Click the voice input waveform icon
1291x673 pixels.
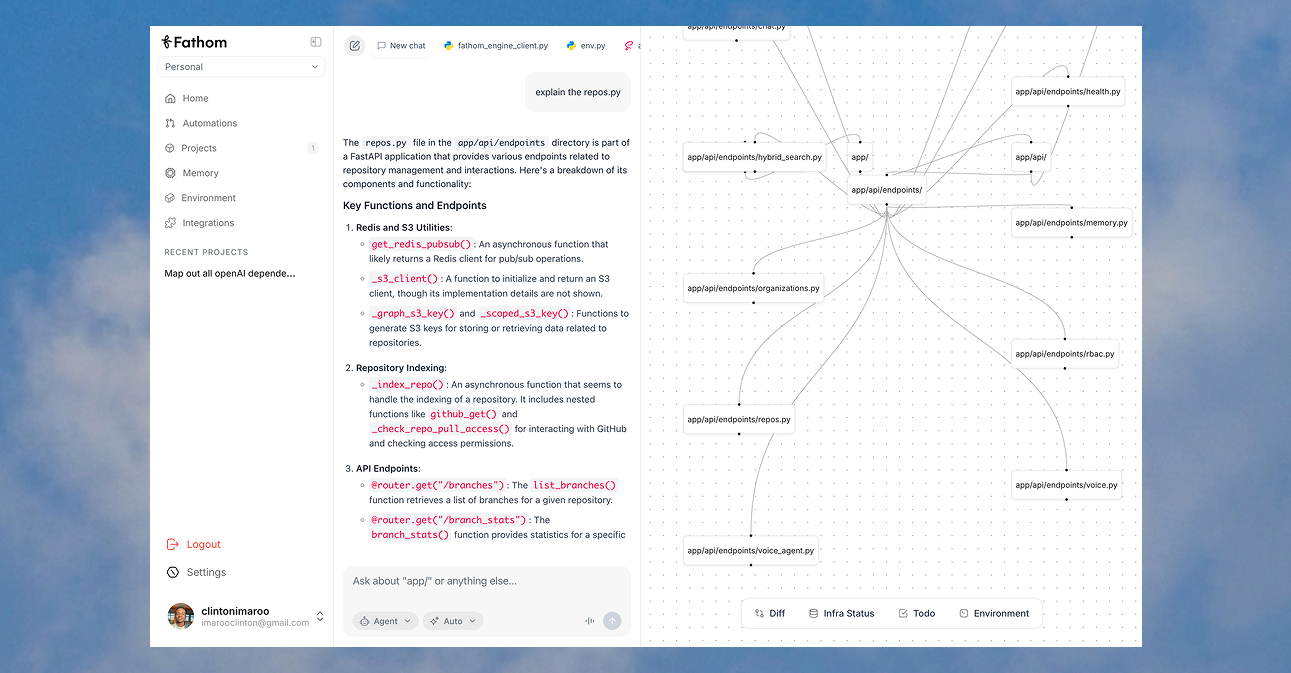coord(590,621)
